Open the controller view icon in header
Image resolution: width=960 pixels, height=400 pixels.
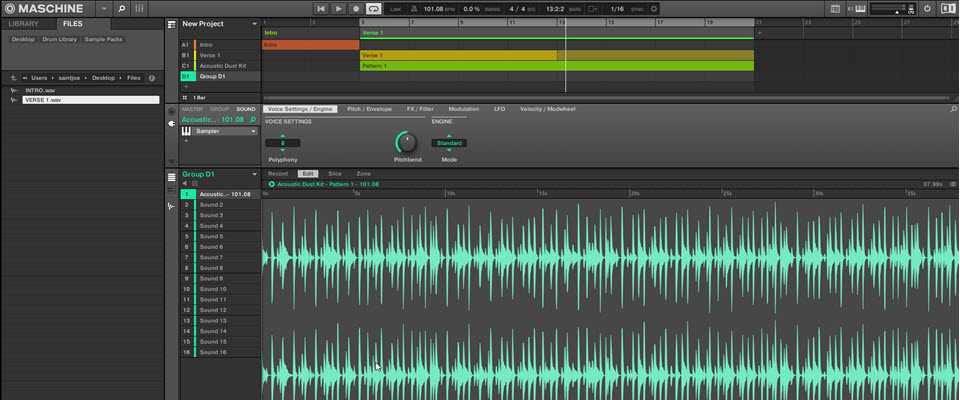(835, 9)
